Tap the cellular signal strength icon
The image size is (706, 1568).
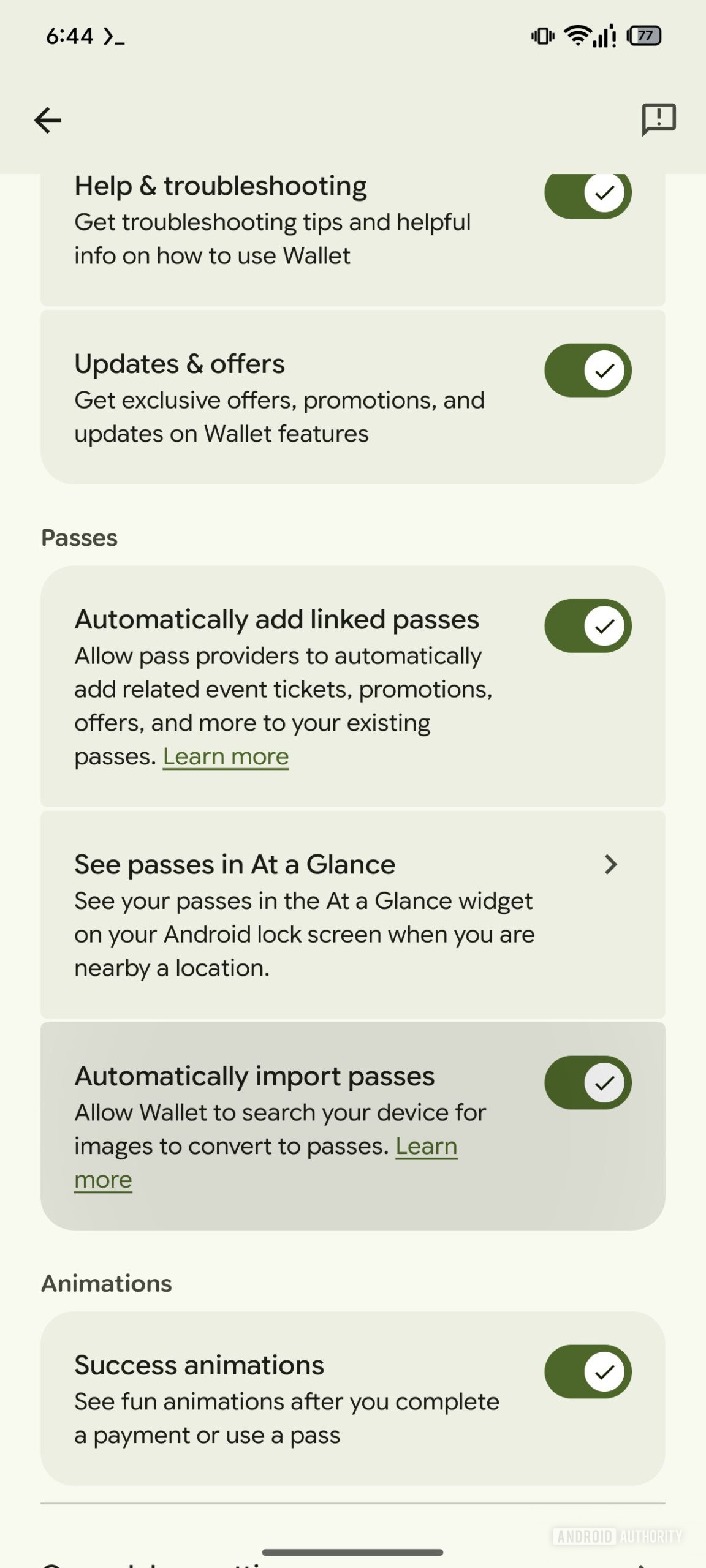(x=604, y=37)
